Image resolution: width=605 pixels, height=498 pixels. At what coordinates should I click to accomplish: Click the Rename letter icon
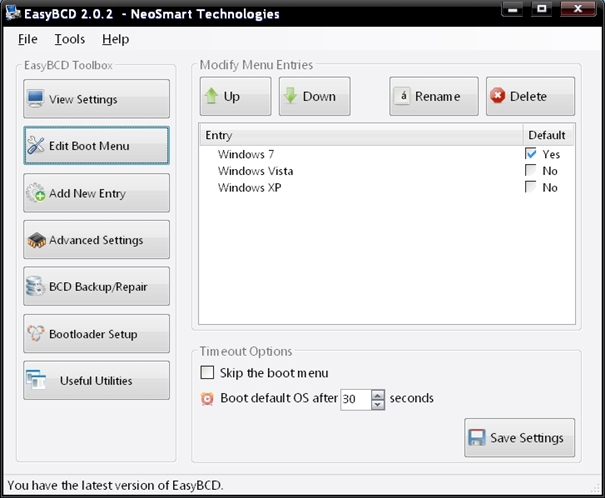click(402, 96)
